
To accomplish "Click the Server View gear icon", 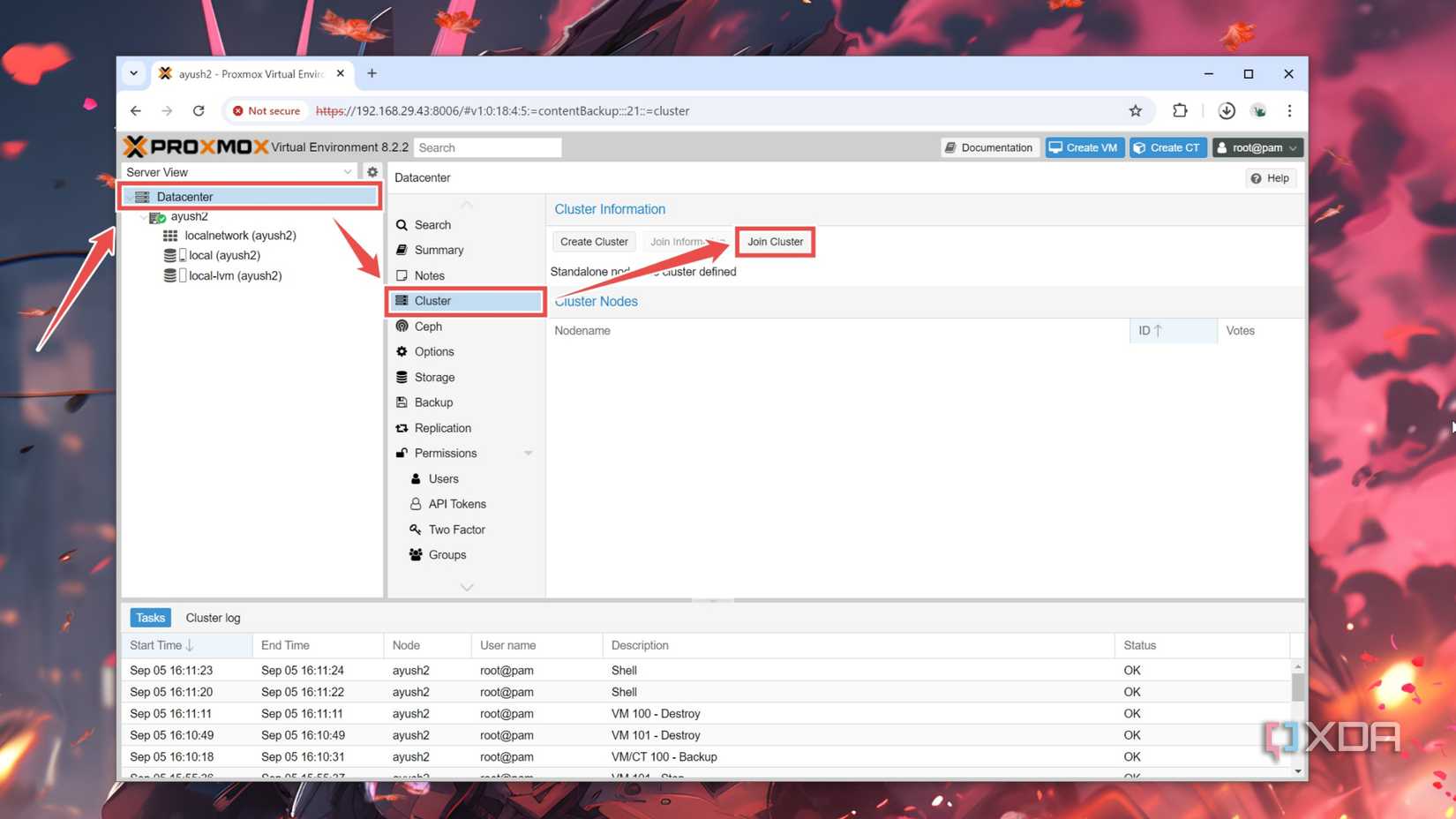I will tap(372, 171).
